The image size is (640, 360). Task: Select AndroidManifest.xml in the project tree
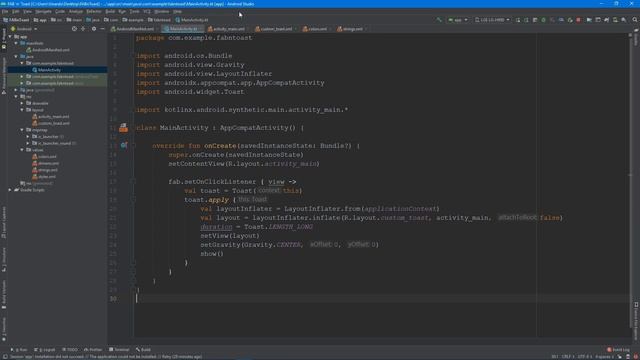tap(51, 50)
